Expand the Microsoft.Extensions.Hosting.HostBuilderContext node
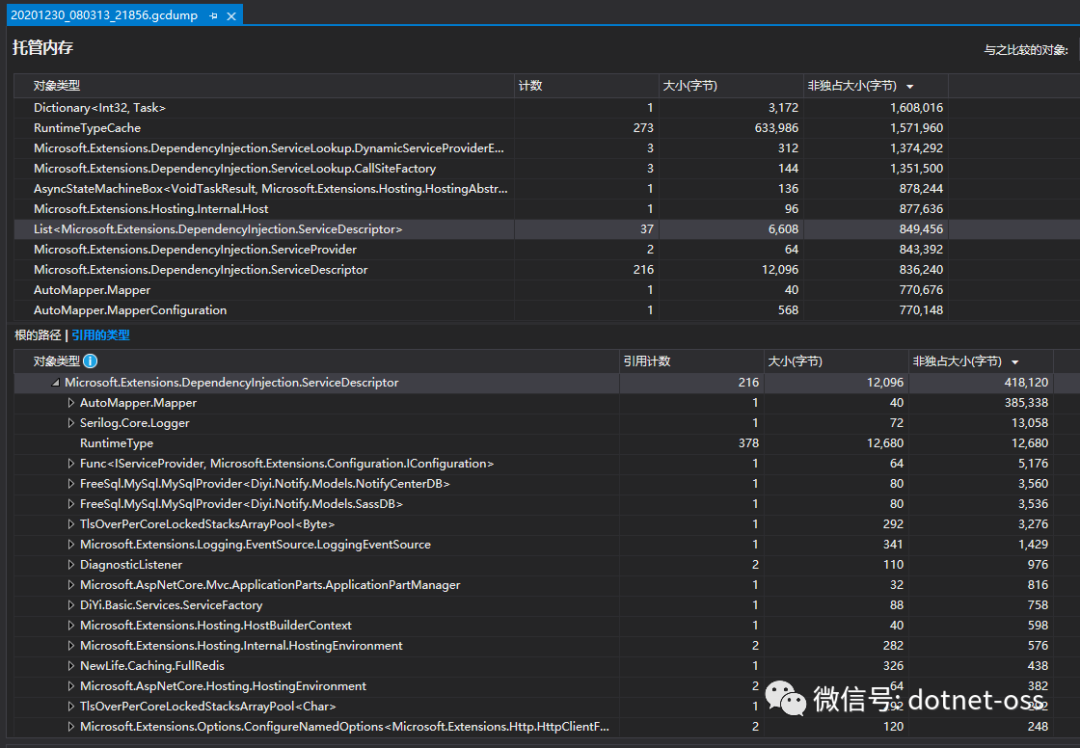 coord(70,624)
